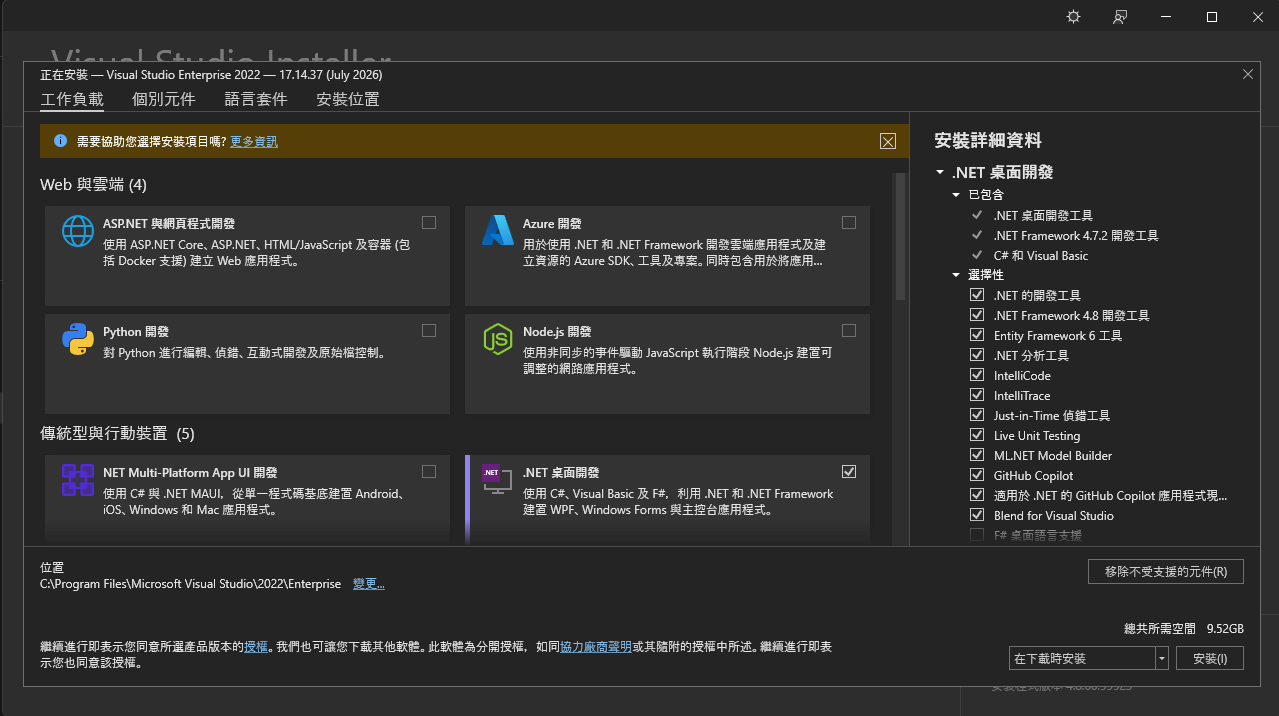Screen dimensions: 1279x716
Task: Click the 安裝詳細資料 heading
Action: click(x=987, y=140)
